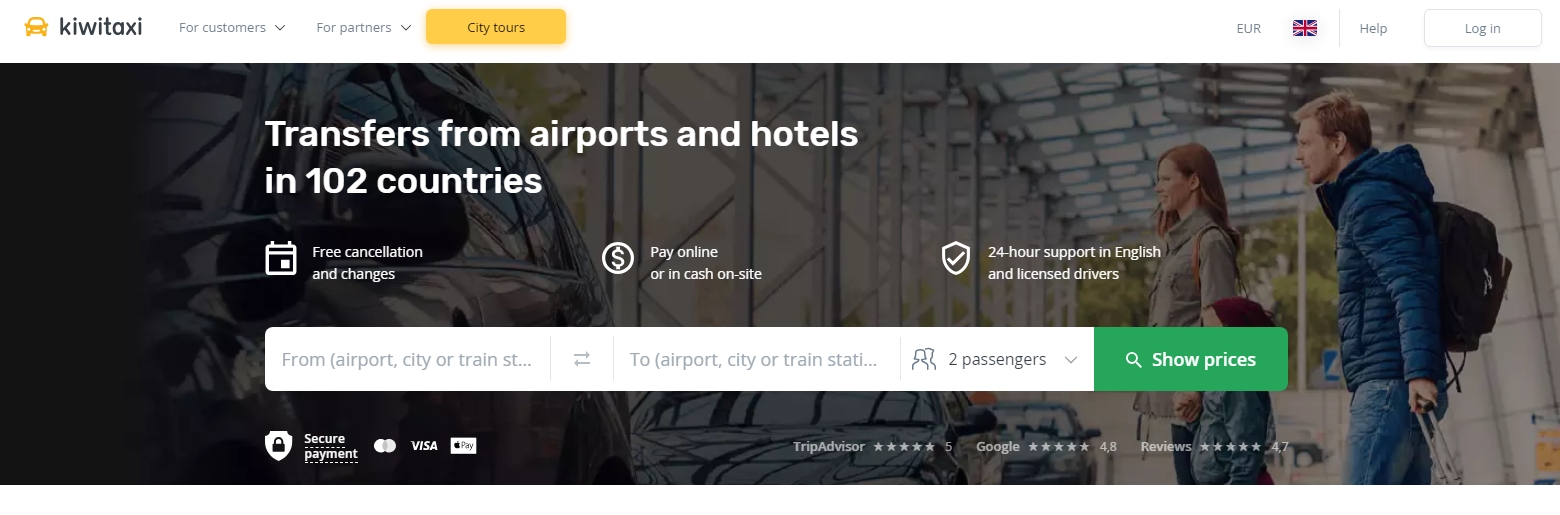1560x515 pixels.
Task: Click the kiwitaxi yellow car logo
Action: pyautogui.click(x=36, y=27)
